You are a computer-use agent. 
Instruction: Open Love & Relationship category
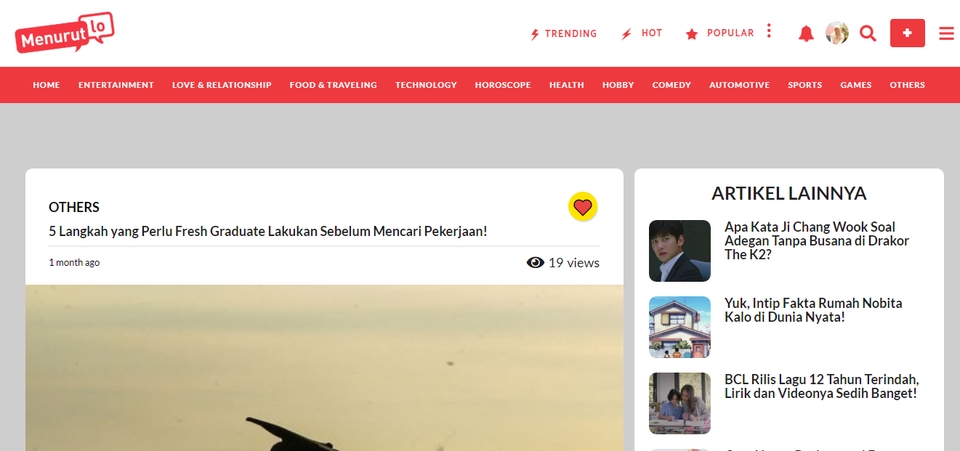coord(222,85)
